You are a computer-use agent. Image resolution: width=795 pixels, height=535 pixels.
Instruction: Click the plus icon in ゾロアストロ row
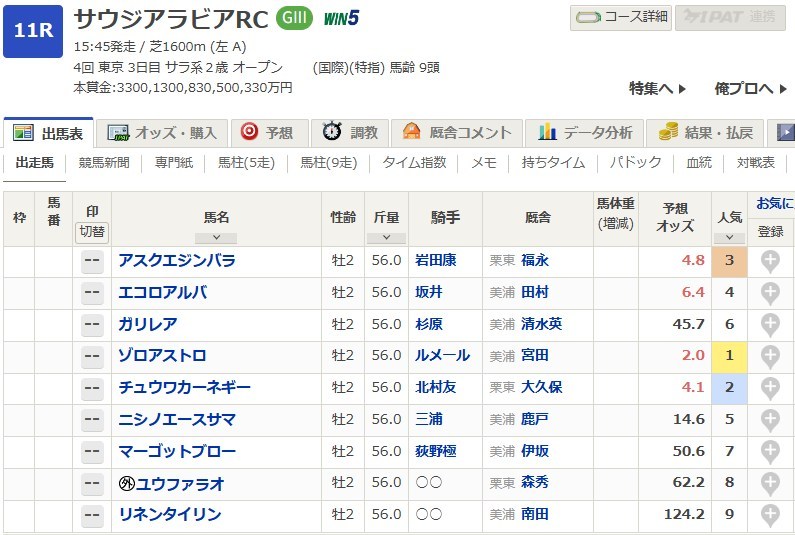[x=770, y=356]
